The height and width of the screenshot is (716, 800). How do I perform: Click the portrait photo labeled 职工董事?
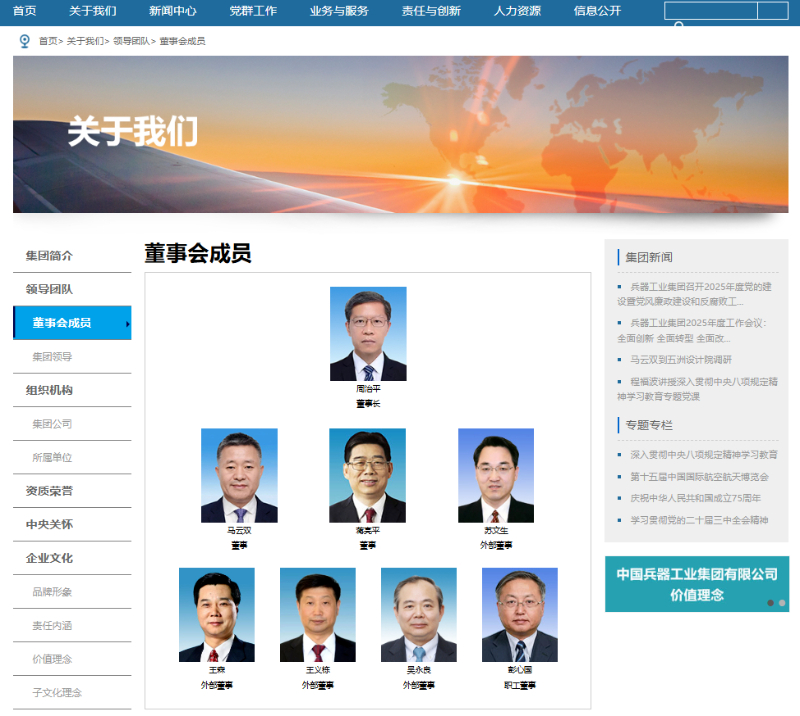tap(519, 615)
